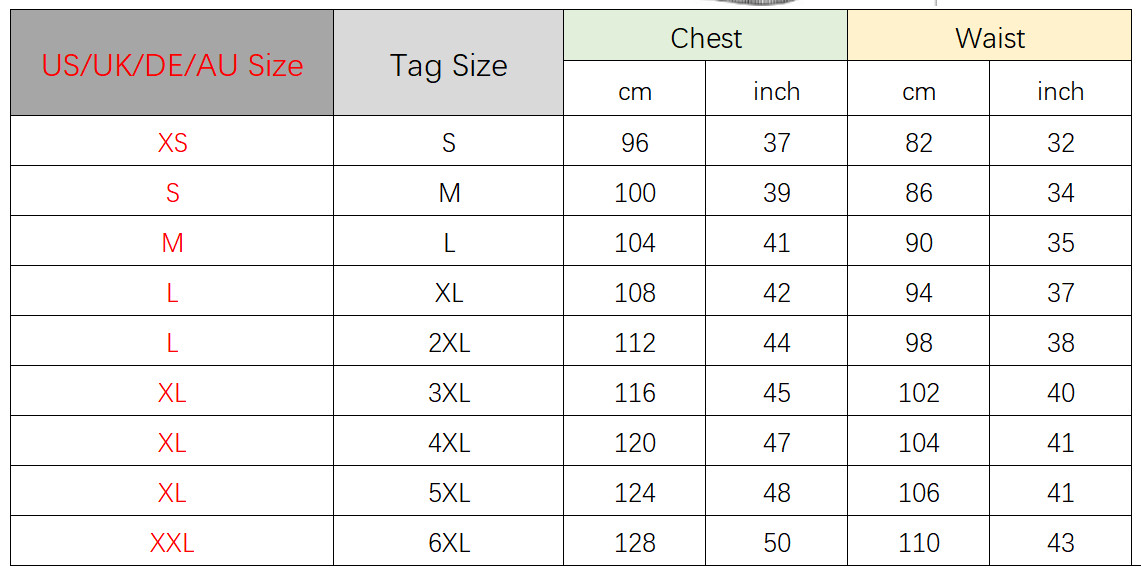Select waist value 102 cm
The image size is (1141, 575).
(919, 392)
